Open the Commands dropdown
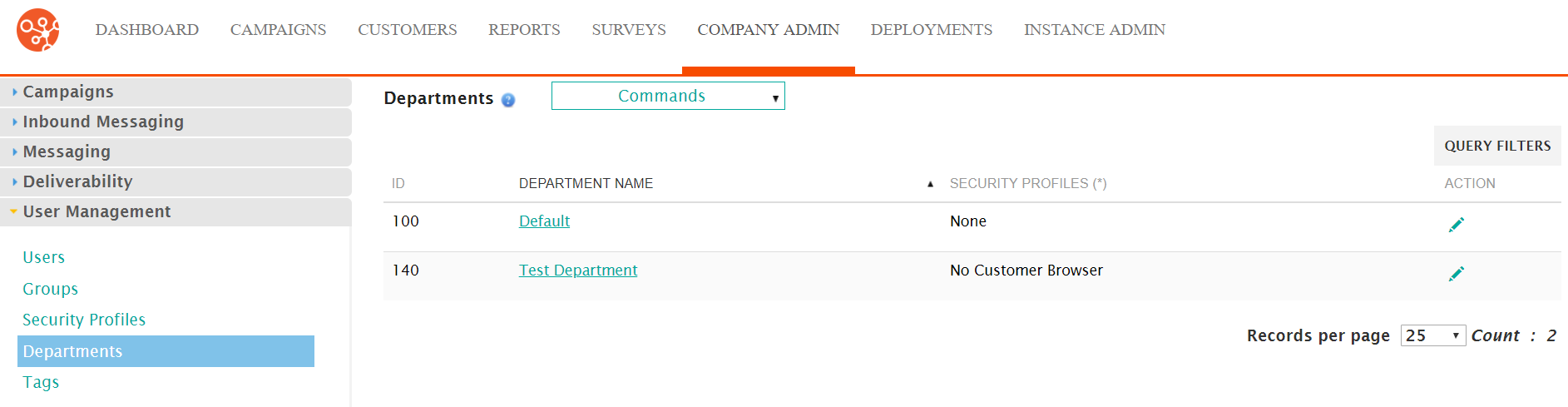The height and width of the screenshot is (407, 1568). pos(668,96)
